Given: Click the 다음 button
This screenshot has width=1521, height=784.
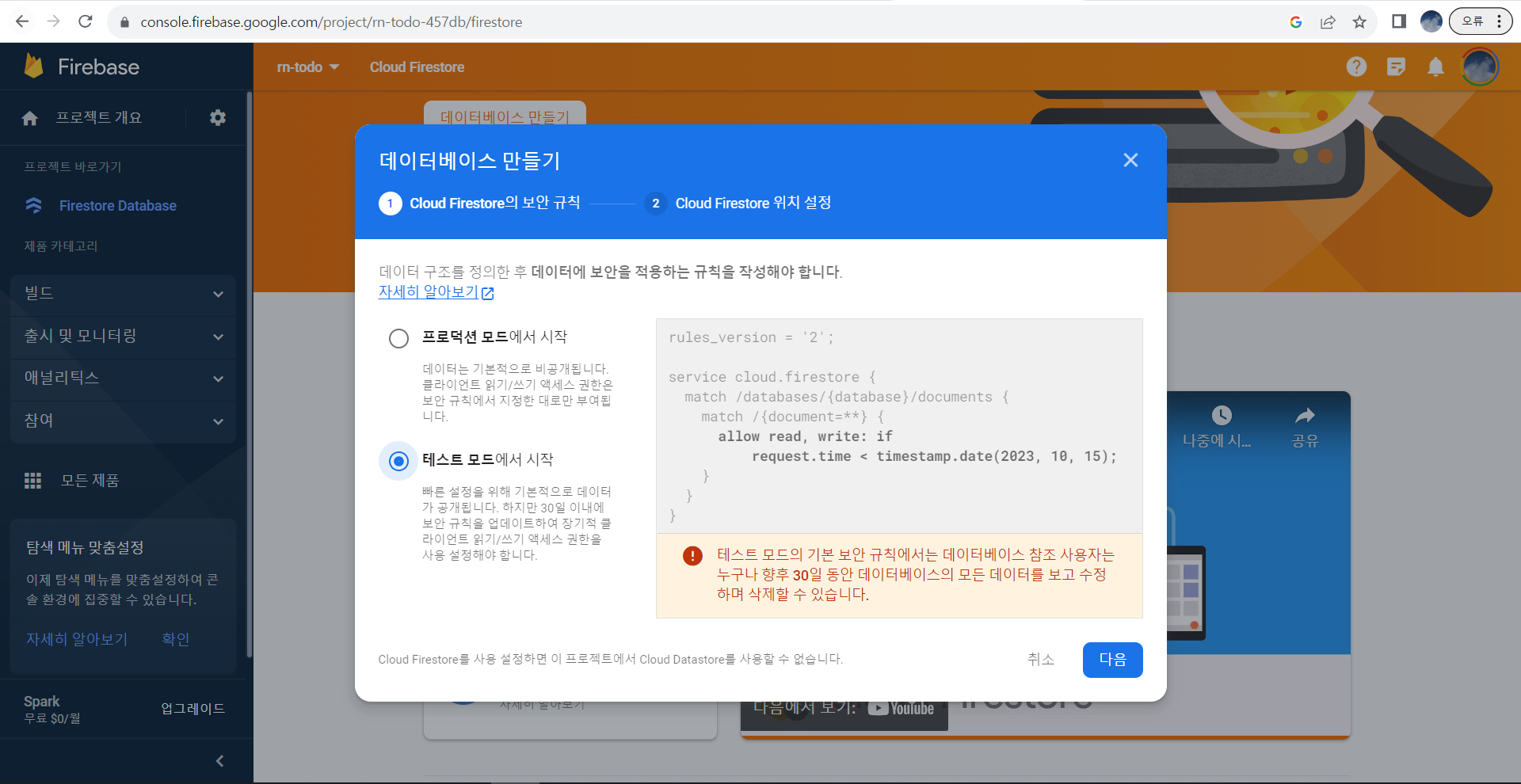Looking at the screenshot, I should coord(1112,660).
